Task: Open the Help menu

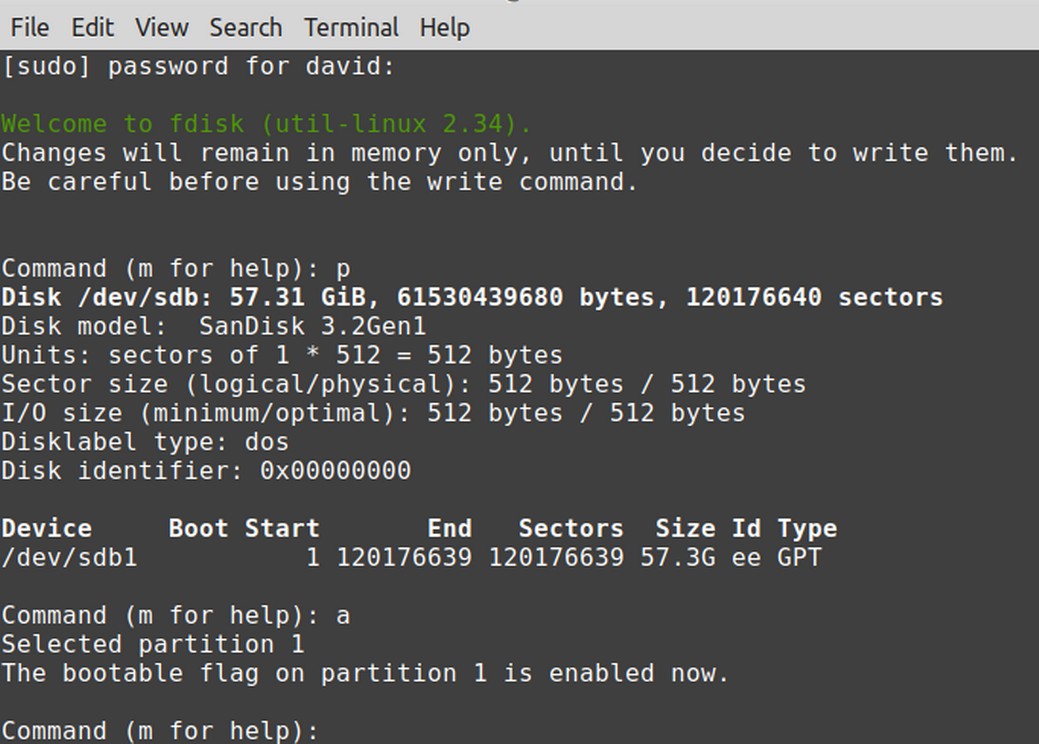Action: click(x=445, y=28)
